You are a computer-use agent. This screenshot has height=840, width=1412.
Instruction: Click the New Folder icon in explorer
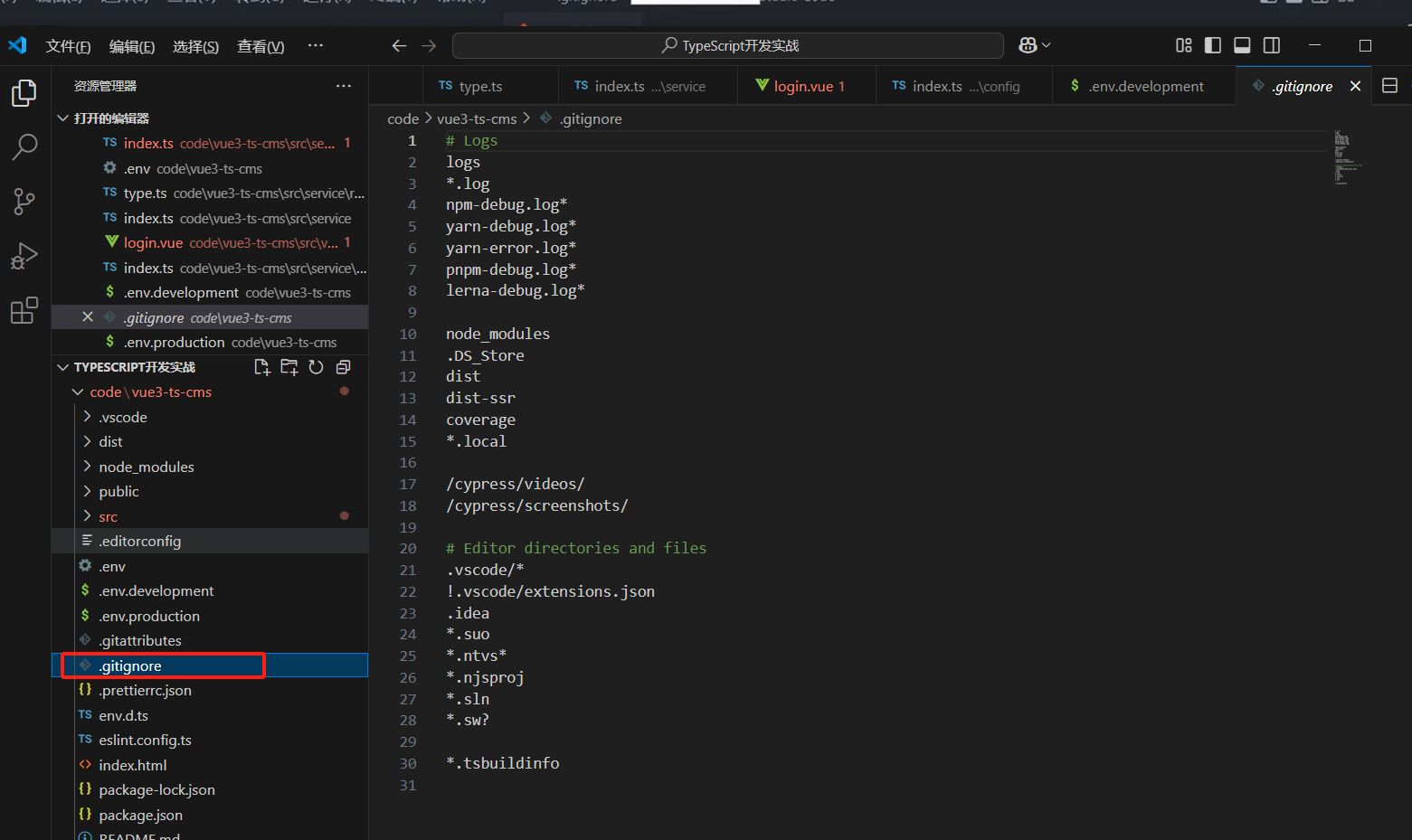[x=289, y=367]
